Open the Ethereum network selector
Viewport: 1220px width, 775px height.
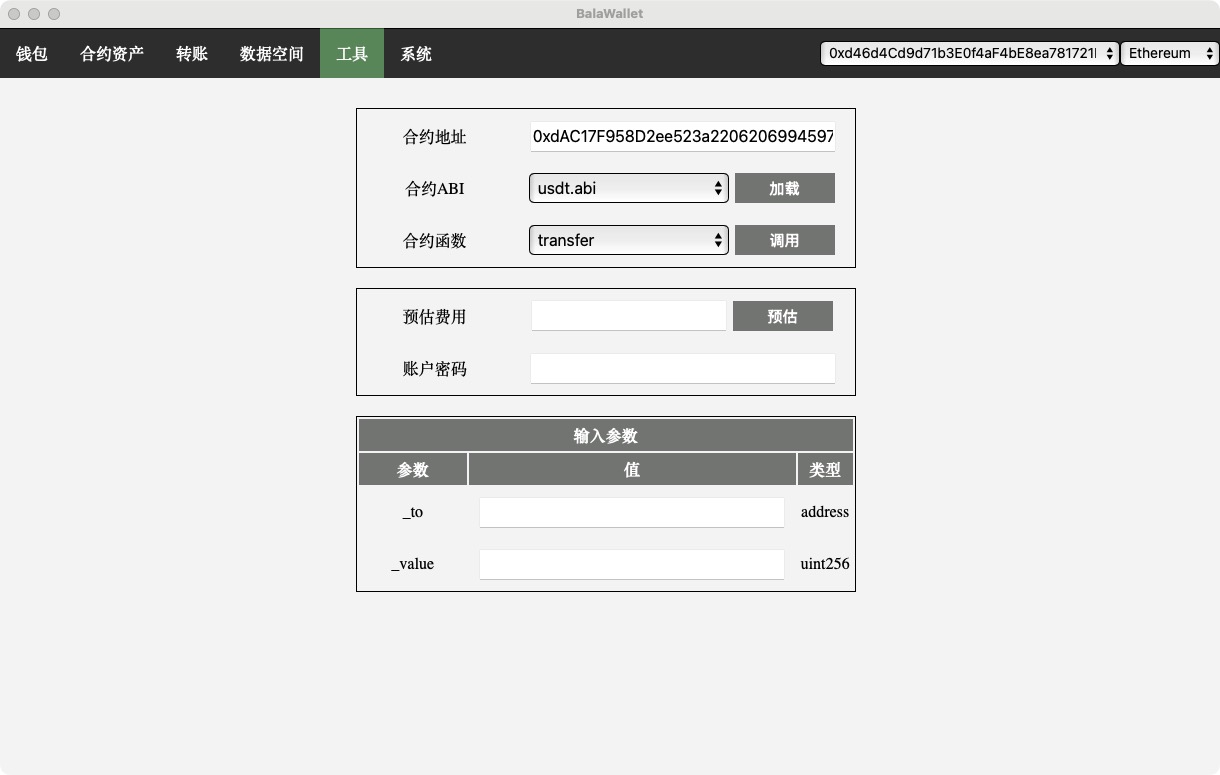click(1168, 54)
